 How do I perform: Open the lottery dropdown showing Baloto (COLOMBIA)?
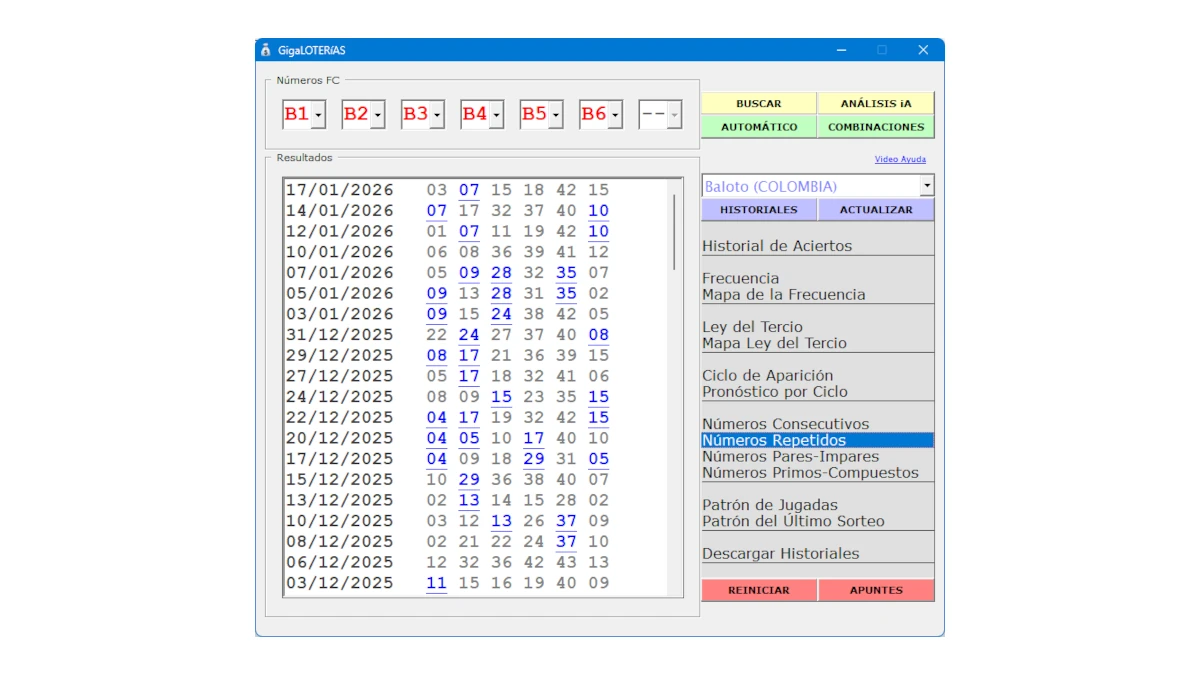(x=925, y=185)
